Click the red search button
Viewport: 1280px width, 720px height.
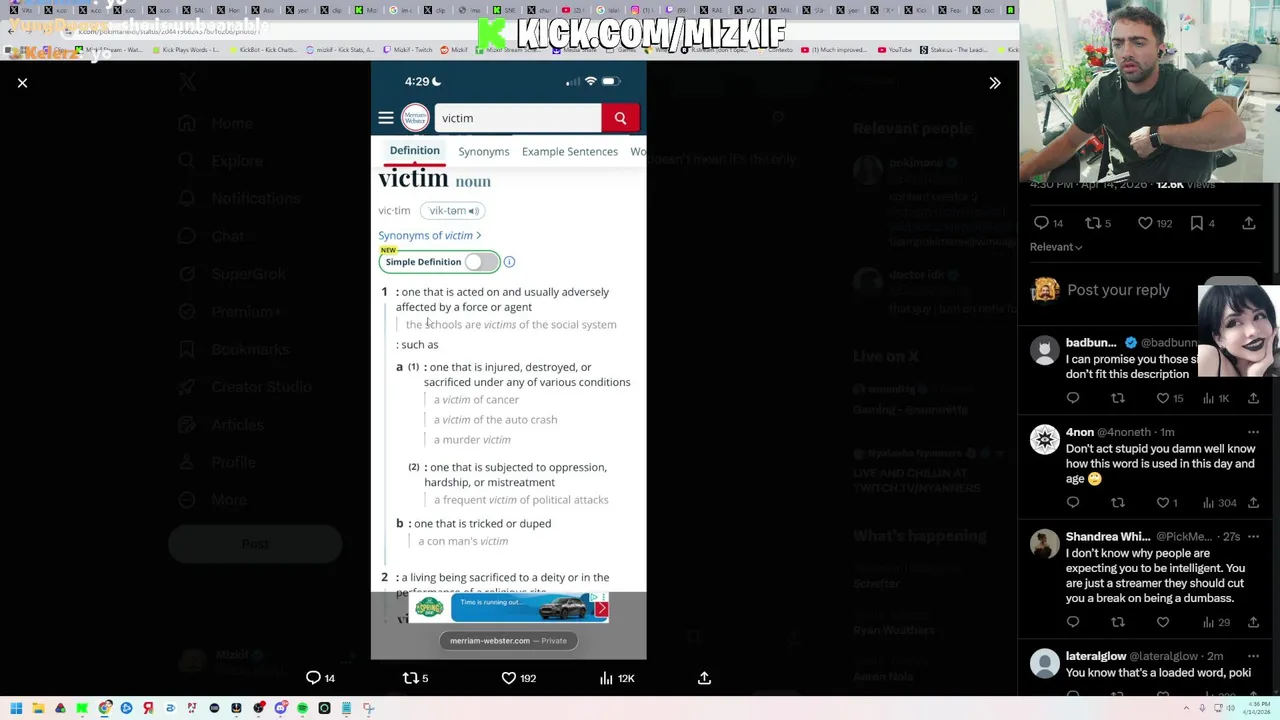620,118
